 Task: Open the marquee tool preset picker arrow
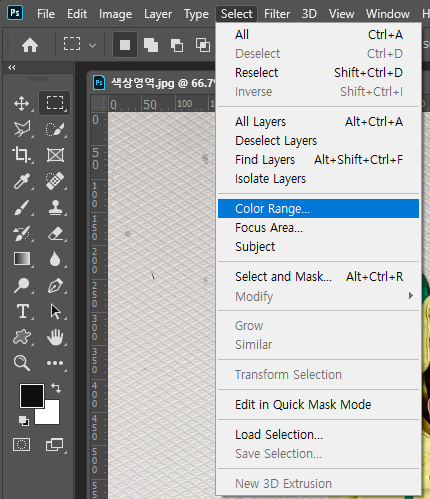[x=93, y=45]
